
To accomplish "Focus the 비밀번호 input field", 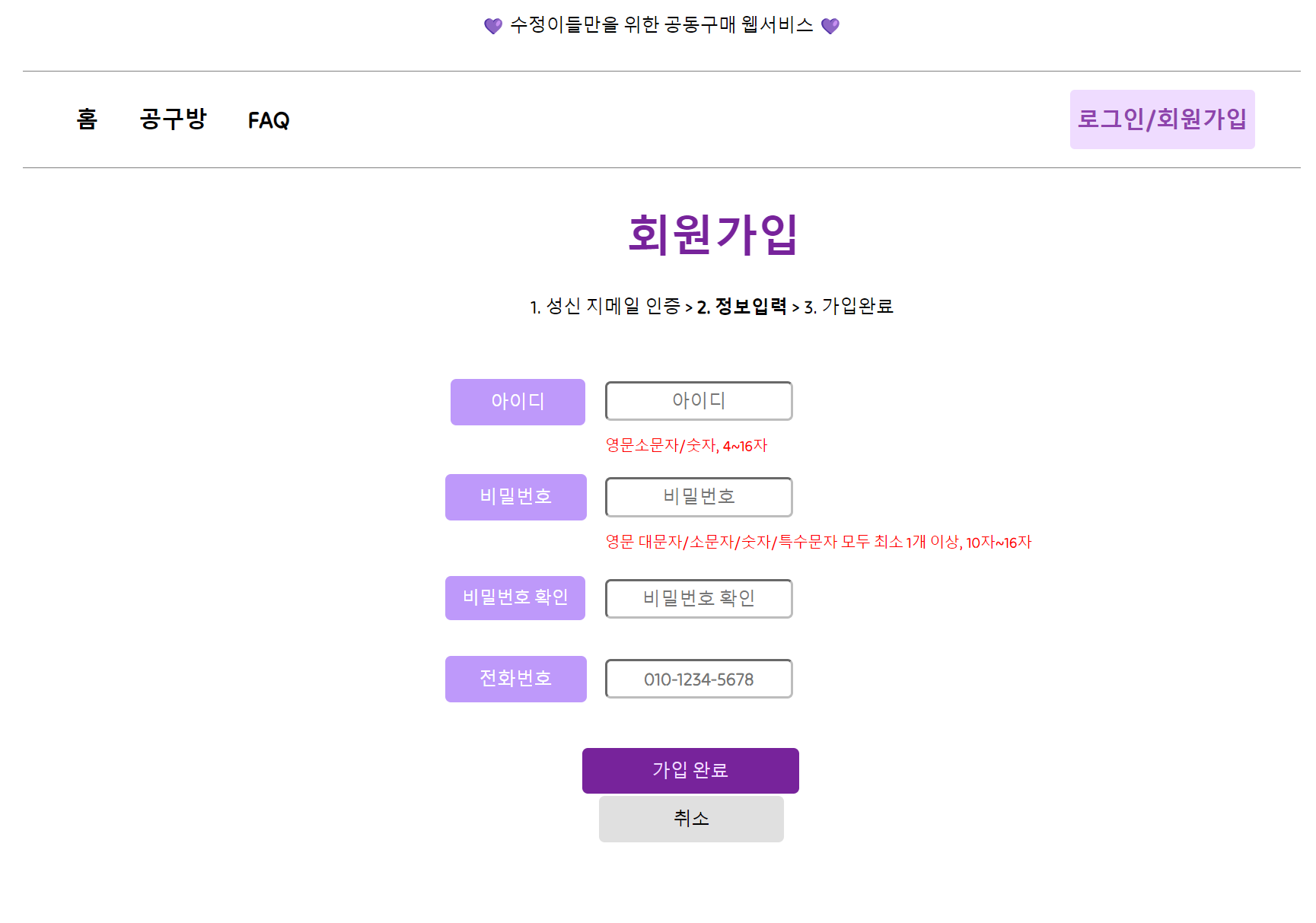I will click(698, 497).
